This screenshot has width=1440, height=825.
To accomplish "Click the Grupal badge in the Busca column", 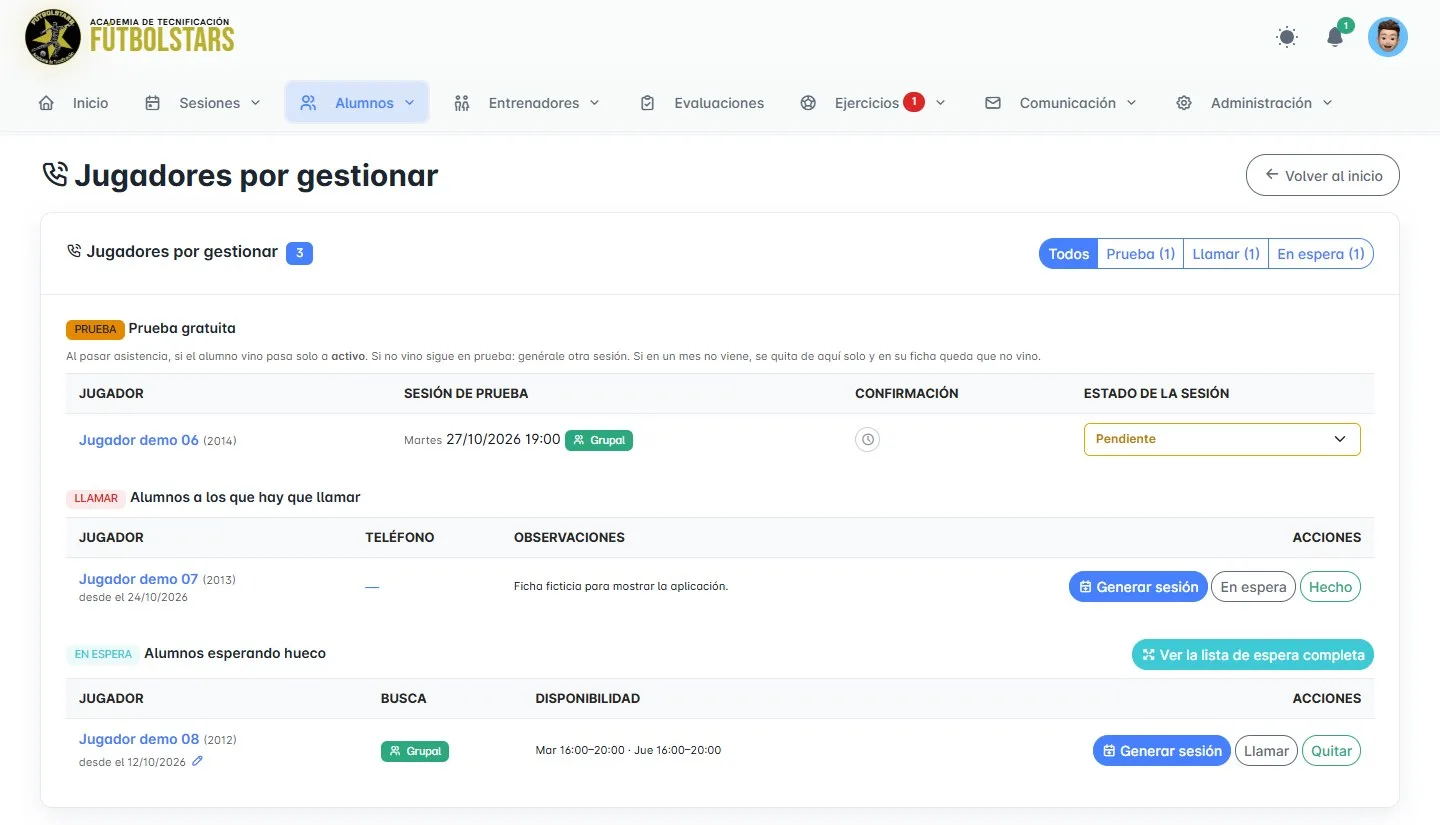I will tap(415, 751).
